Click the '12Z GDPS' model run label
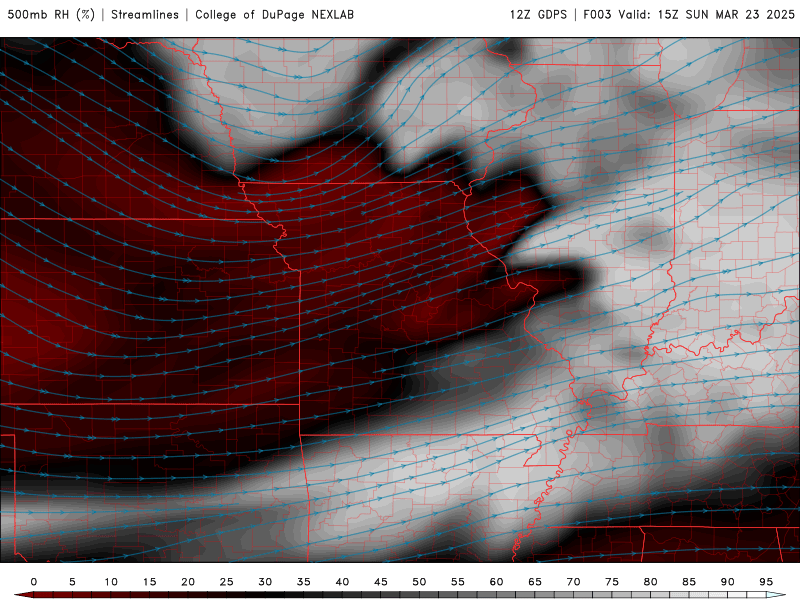This screenshot has width=800, height=600. pyautogui.click(x=538, y=14)
